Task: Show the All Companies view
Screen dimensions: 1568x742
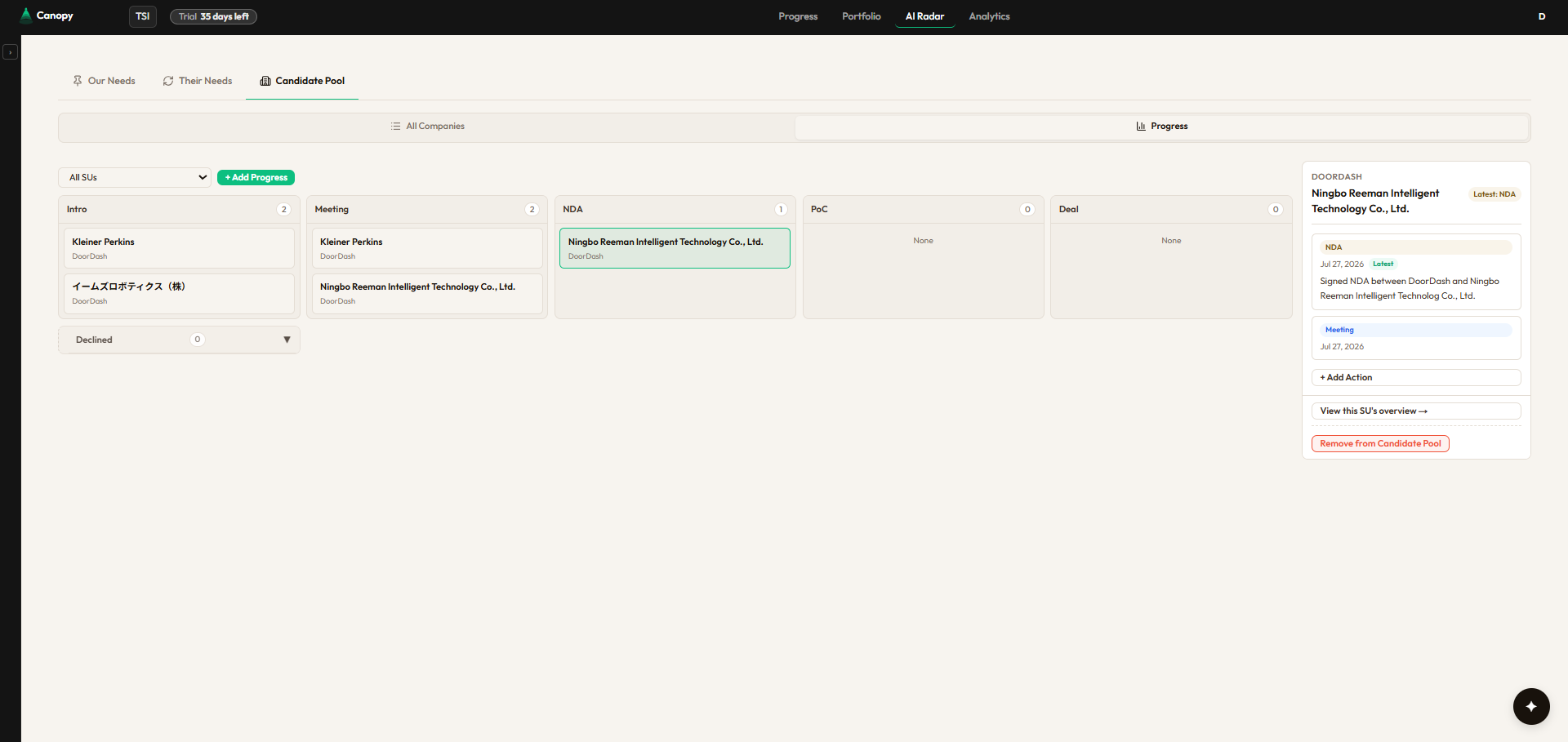Action: tap(427, 127)
